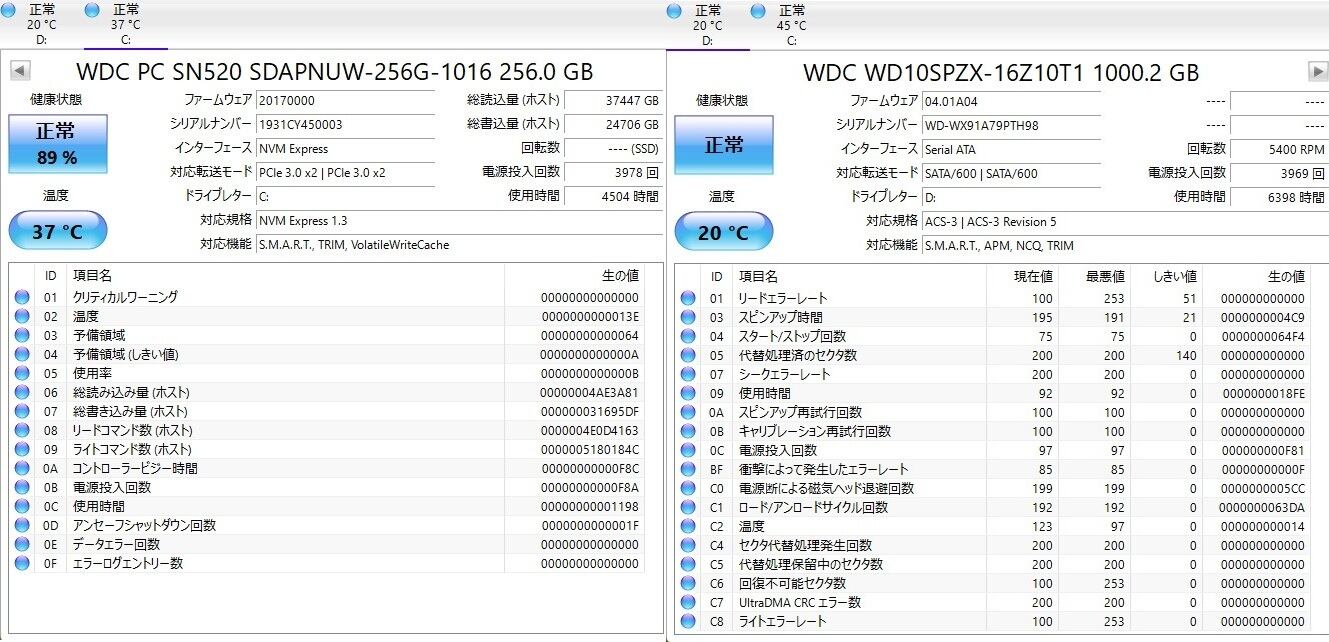Click the status orb for クリティカルワーニング row

pos(22,297)
